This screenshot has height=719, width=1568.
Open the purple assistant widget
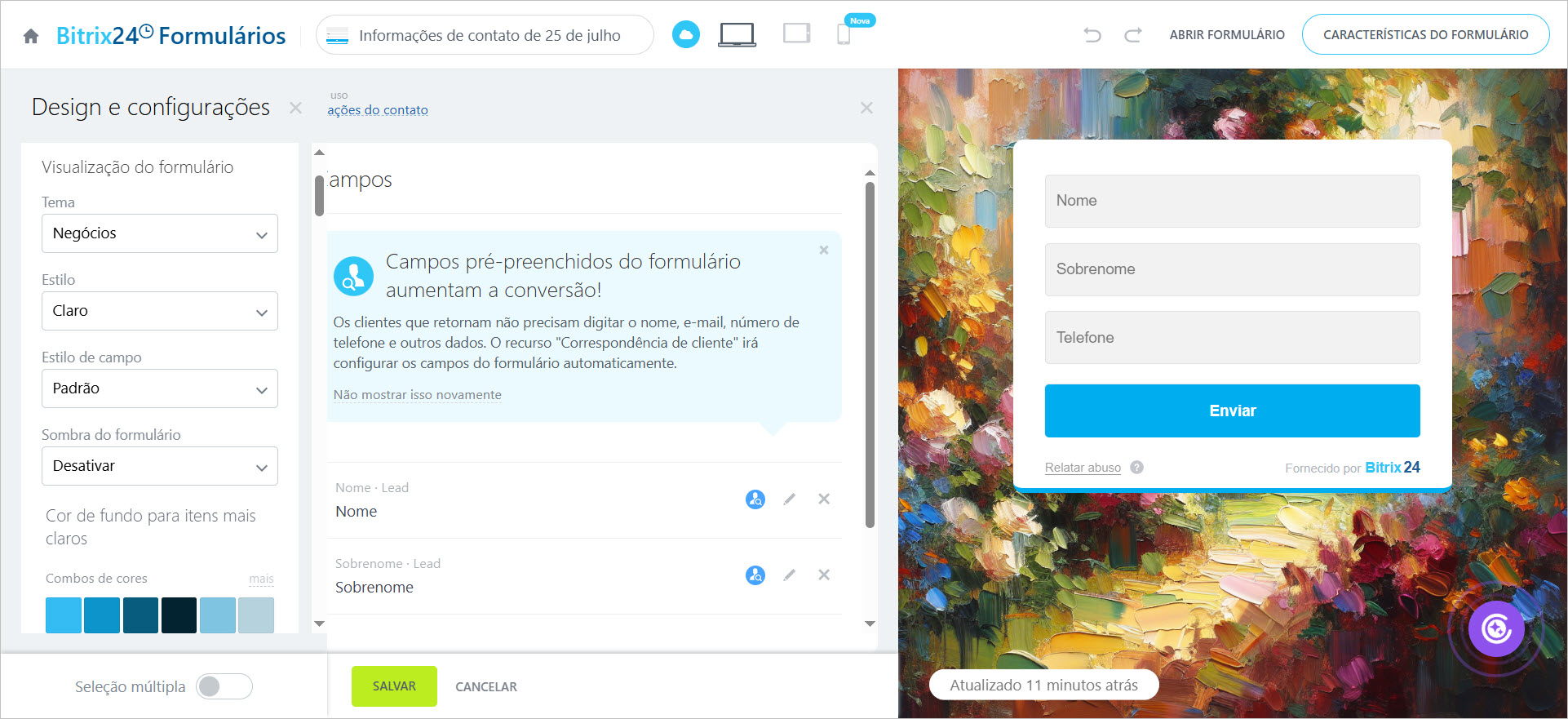[1496, 629]
